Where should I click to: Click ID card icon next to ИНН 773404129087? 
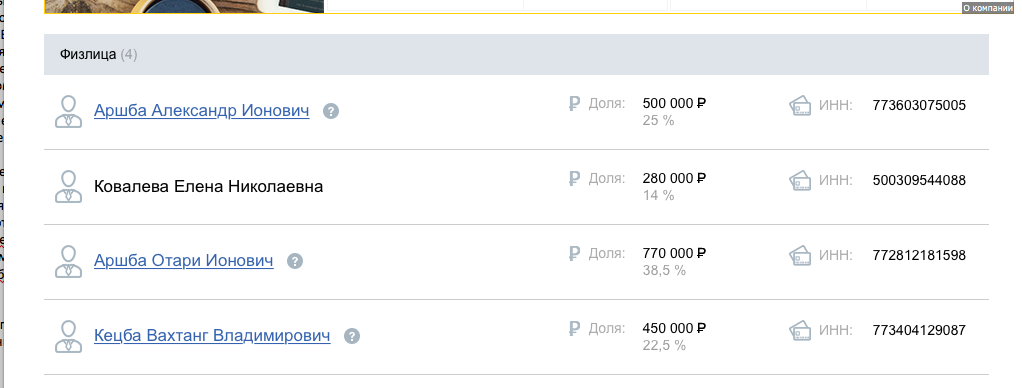click(800, 331)
